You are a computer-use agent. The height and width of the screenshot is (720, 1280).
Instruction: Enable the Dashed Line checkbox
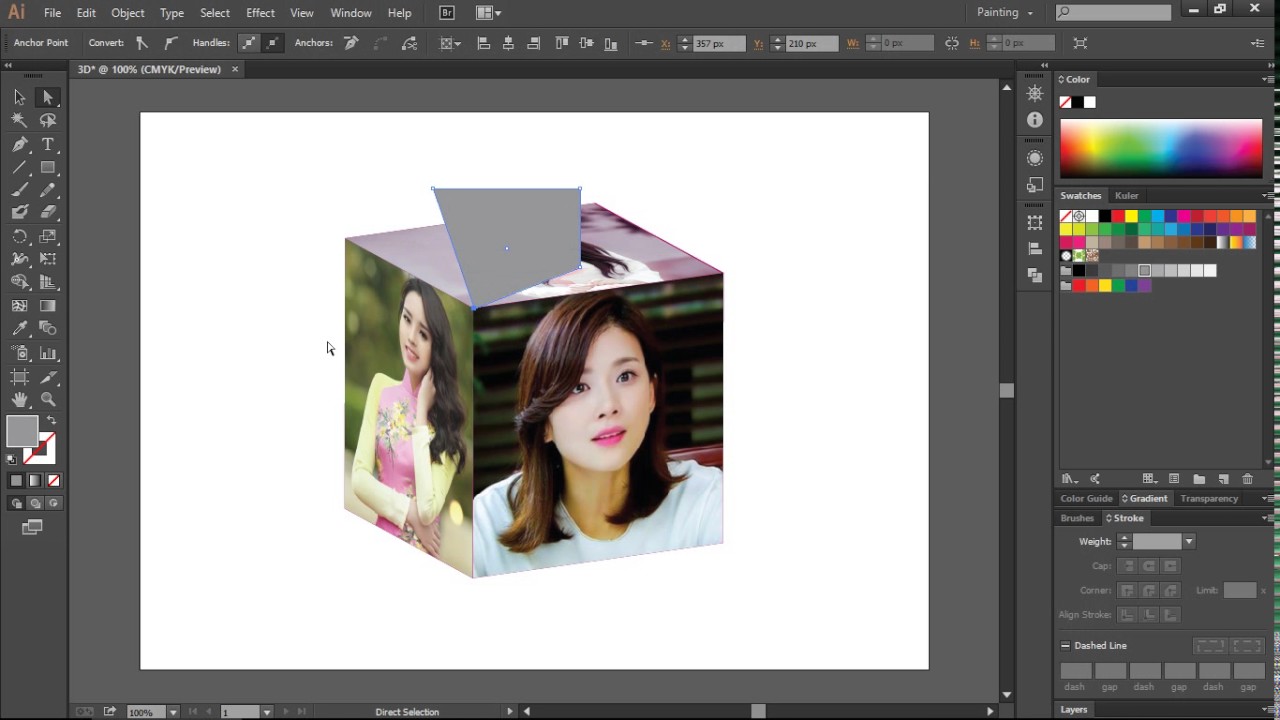point(1065,645)
